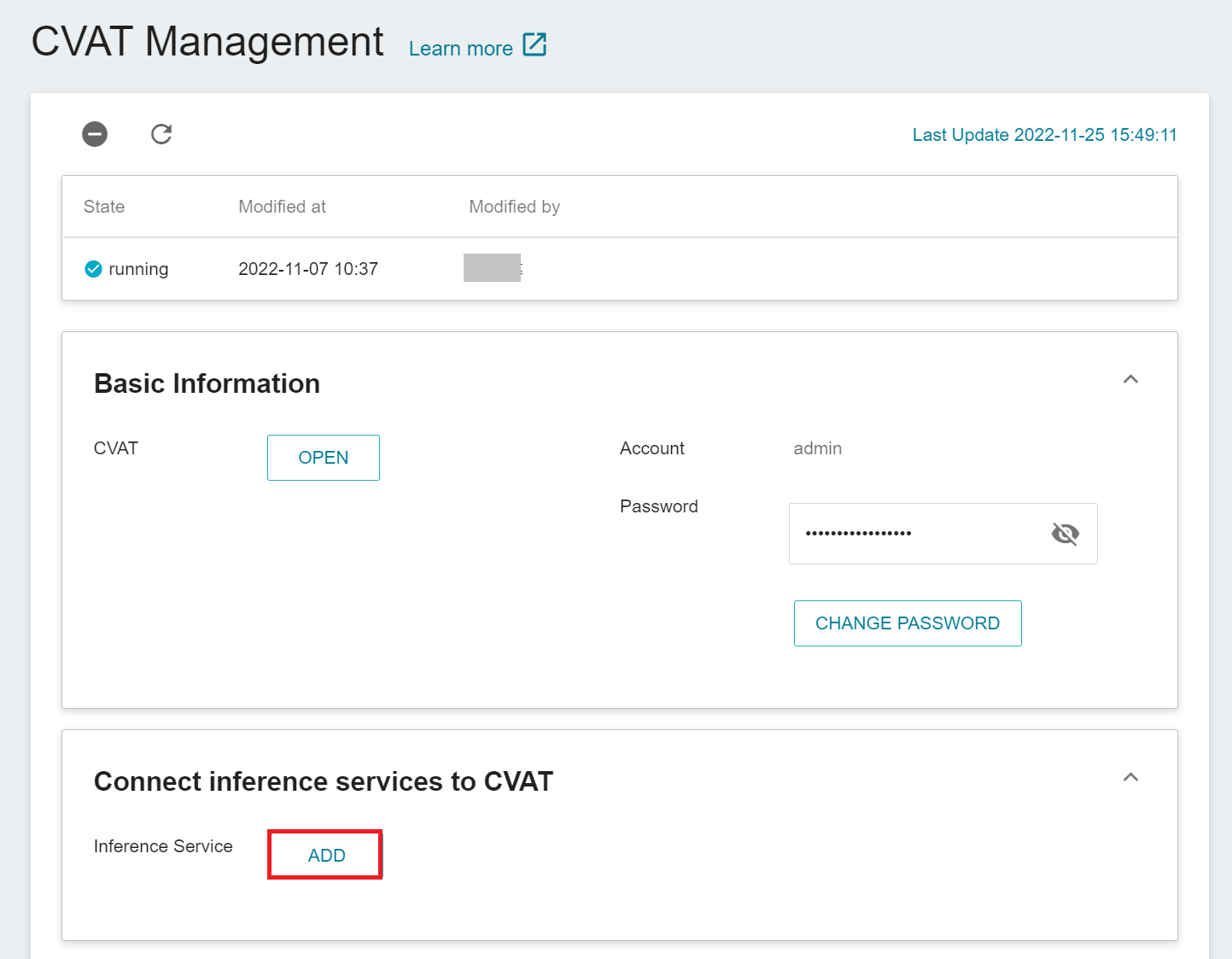The image size is (1232, 959).
Task: Click the refresh icon
Action: tap(161, 134)
